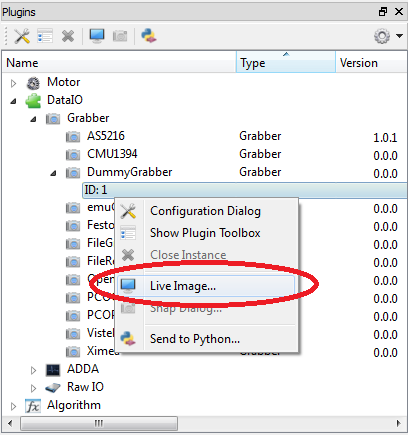Image resolution: width=408 pixels, height=435 pixels.
Task: Sort by the Version column header
Action: [371, 62]
